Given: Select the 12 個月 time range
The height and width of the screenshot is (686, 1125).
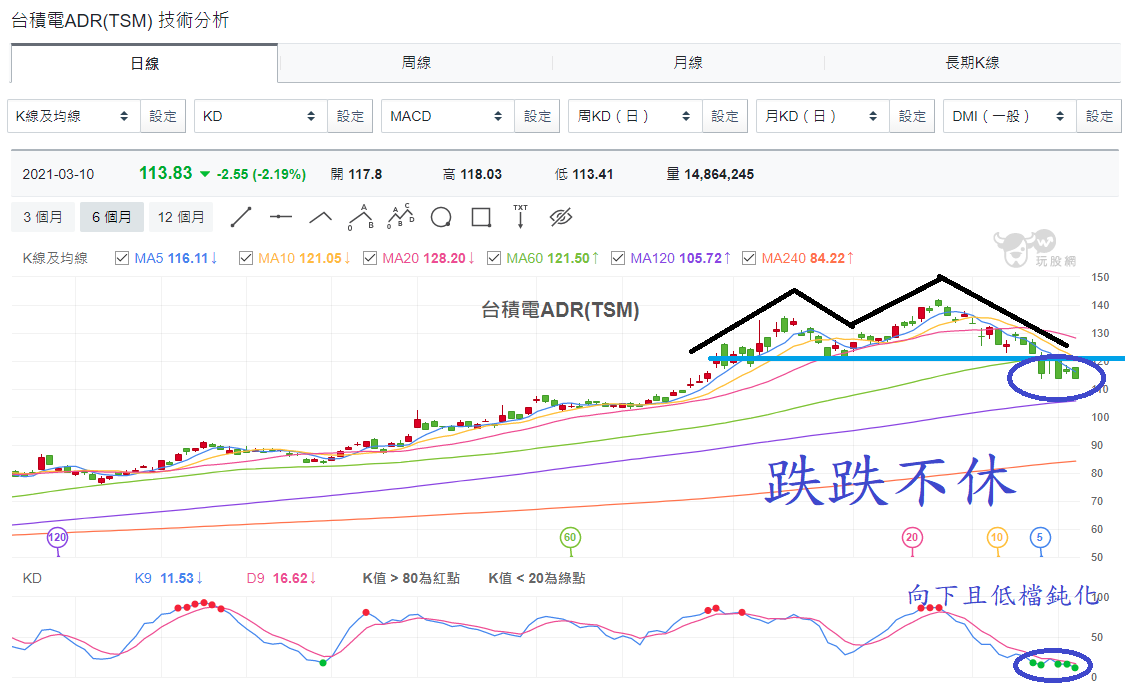Looking at the screenshot, I should [181, 217].
